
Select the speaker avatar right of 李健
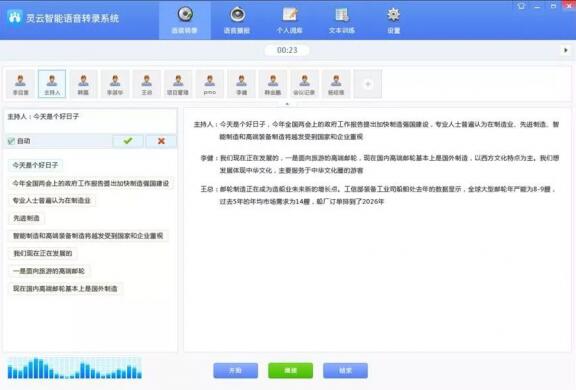click(x=273, y=84)
